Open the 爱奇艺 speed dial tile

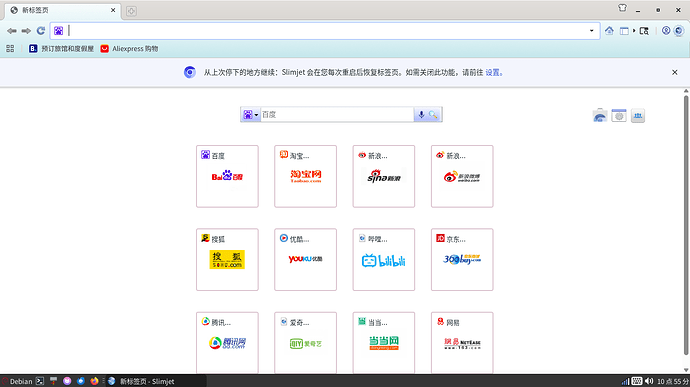(x=305, y=343)
